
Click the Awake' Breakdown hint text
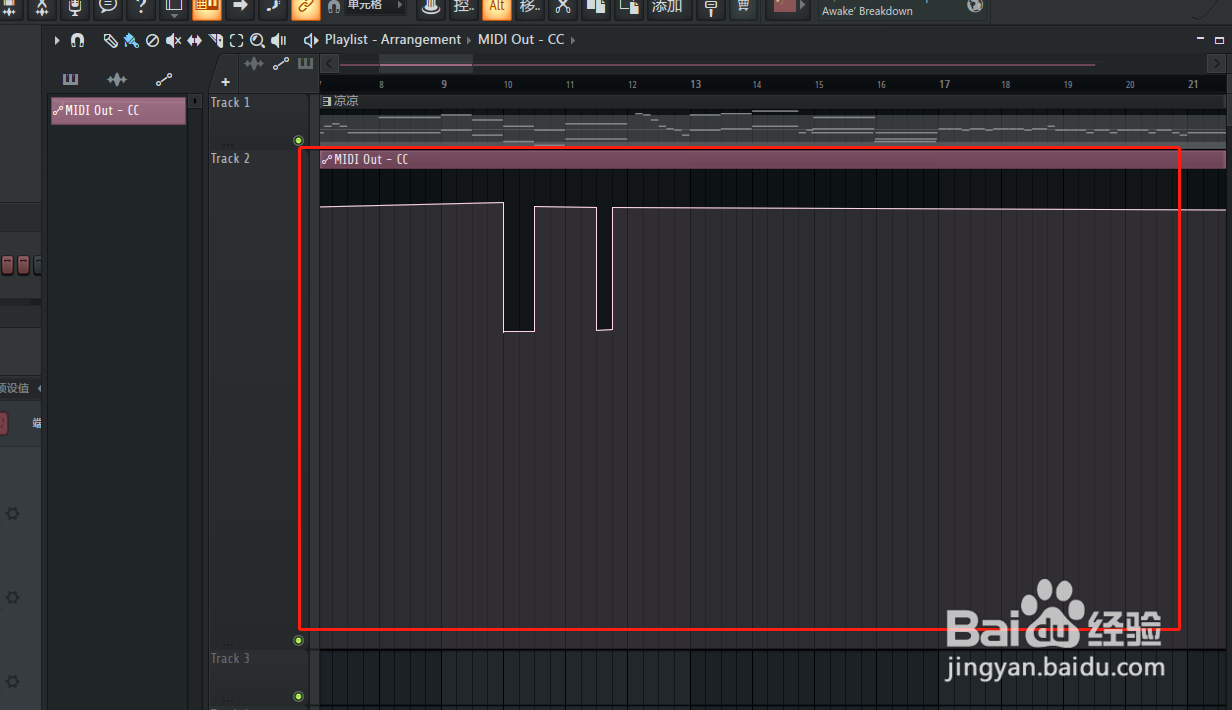pyautogui.click(x=867, y=11)
